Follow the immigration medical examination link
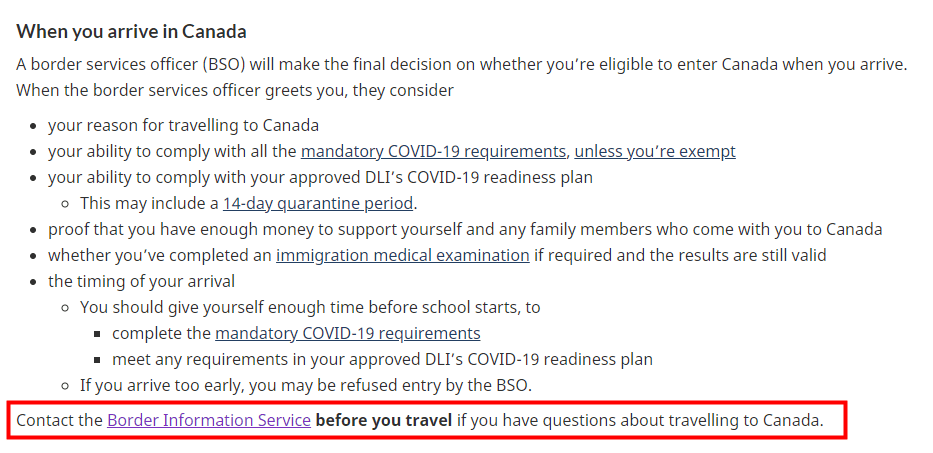Viewport: 933px width, 453px height. coord(402,255)
